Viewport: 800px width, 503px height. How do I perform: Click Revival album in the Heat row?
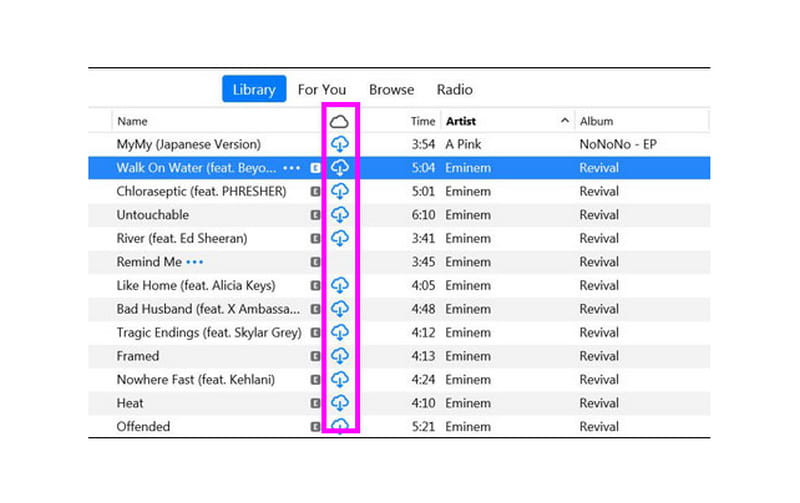click(599, 403)
